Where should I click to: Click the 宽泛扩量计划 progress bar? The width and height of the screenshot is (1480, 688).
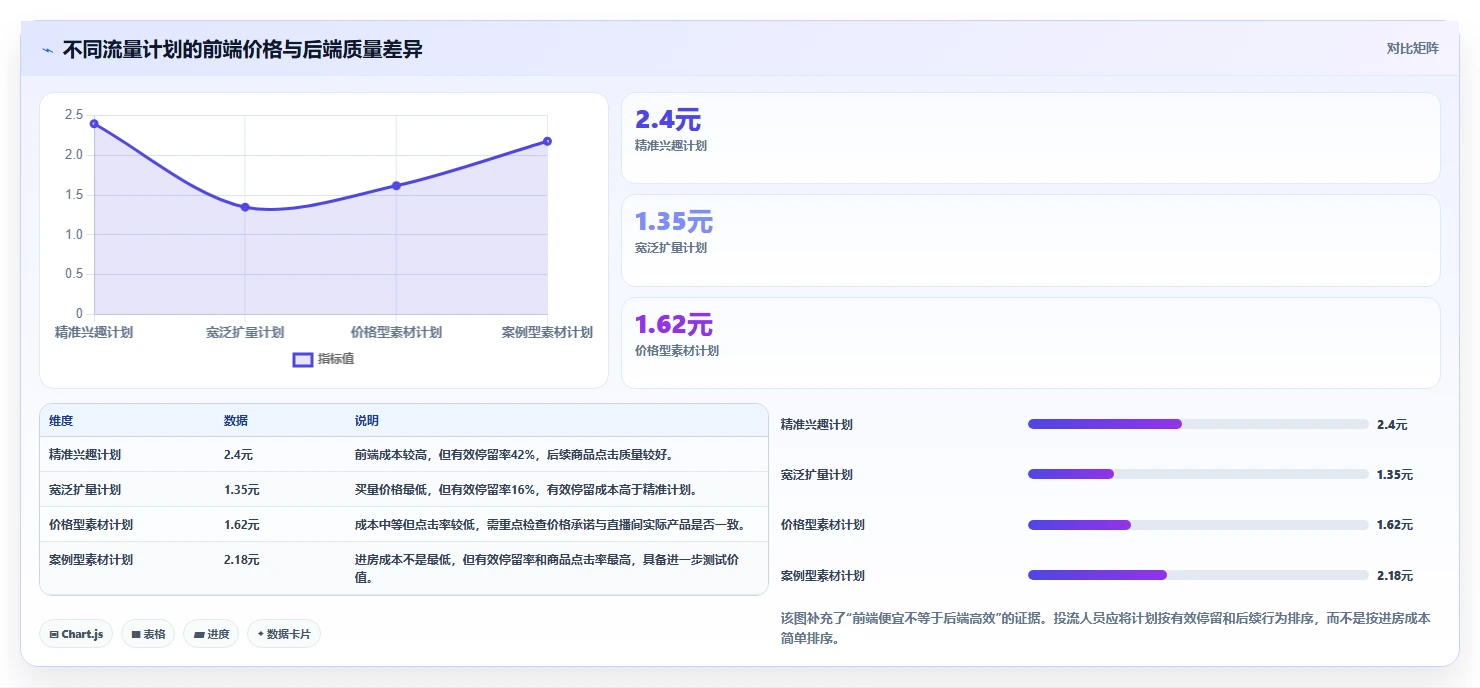pos(1198,474)
